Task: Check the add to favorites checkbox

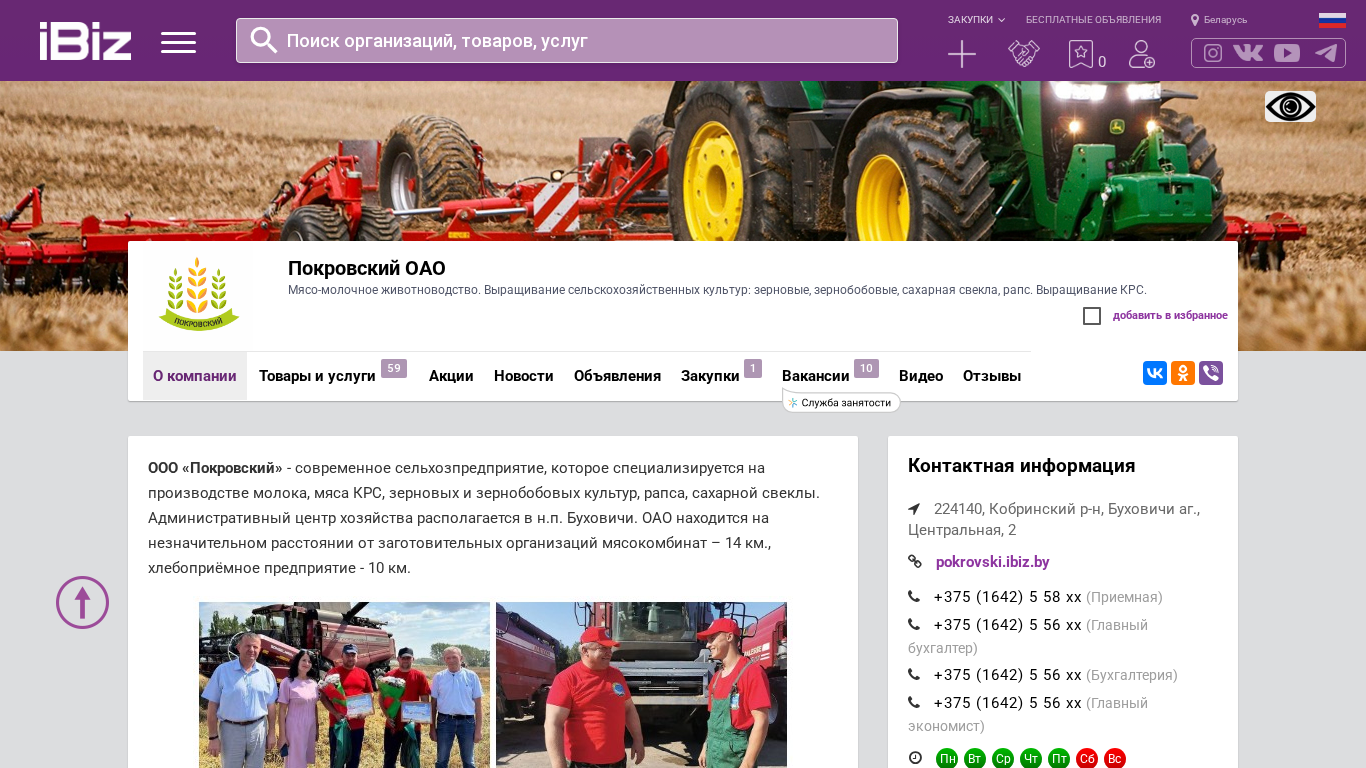Action: pyautogui.click(x=1092, y=316)
